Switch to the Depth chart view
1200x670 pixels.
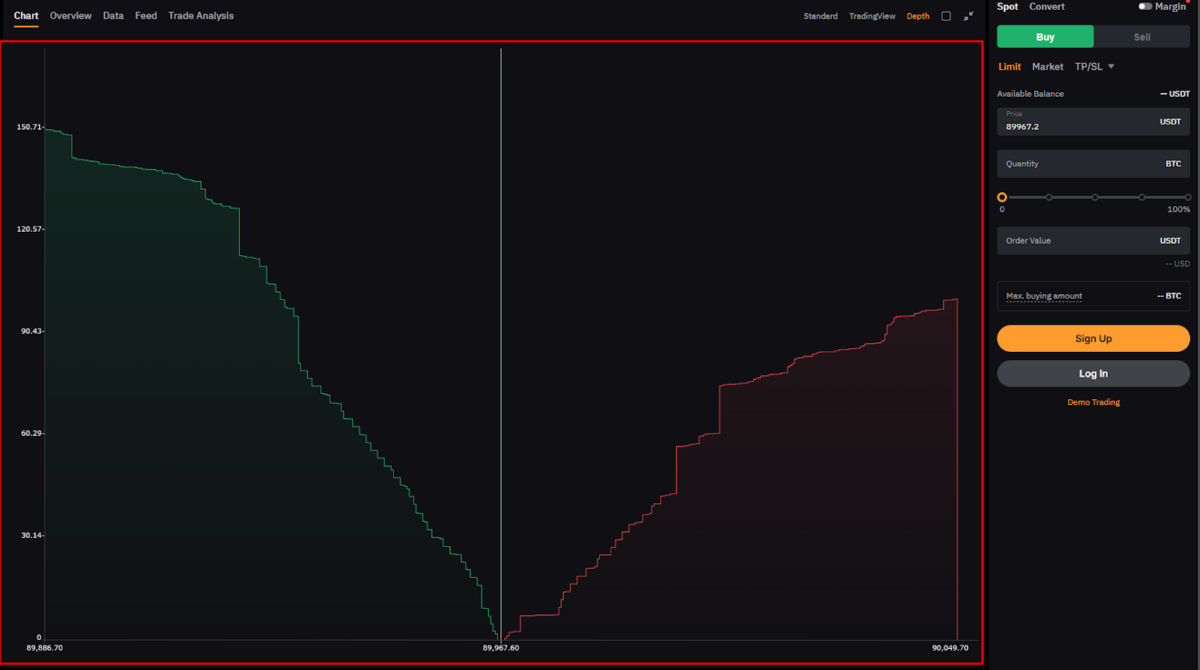pos(918,16)
